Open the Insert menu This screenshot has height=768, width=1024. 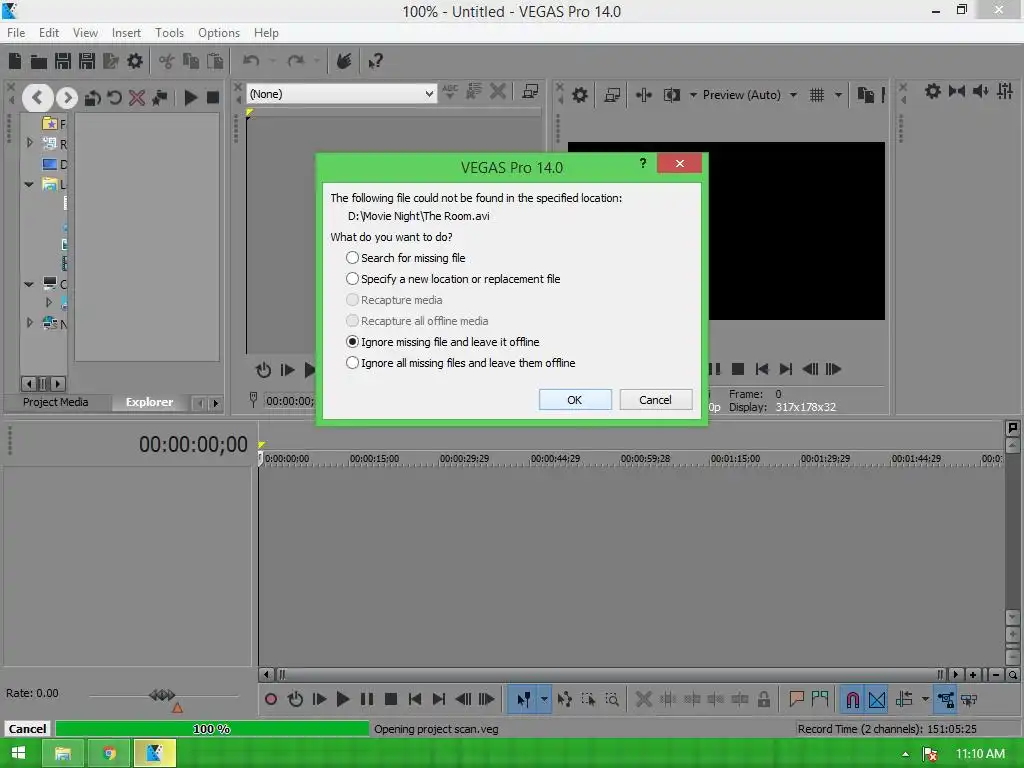pyautogui.click(x=126, y=33)
